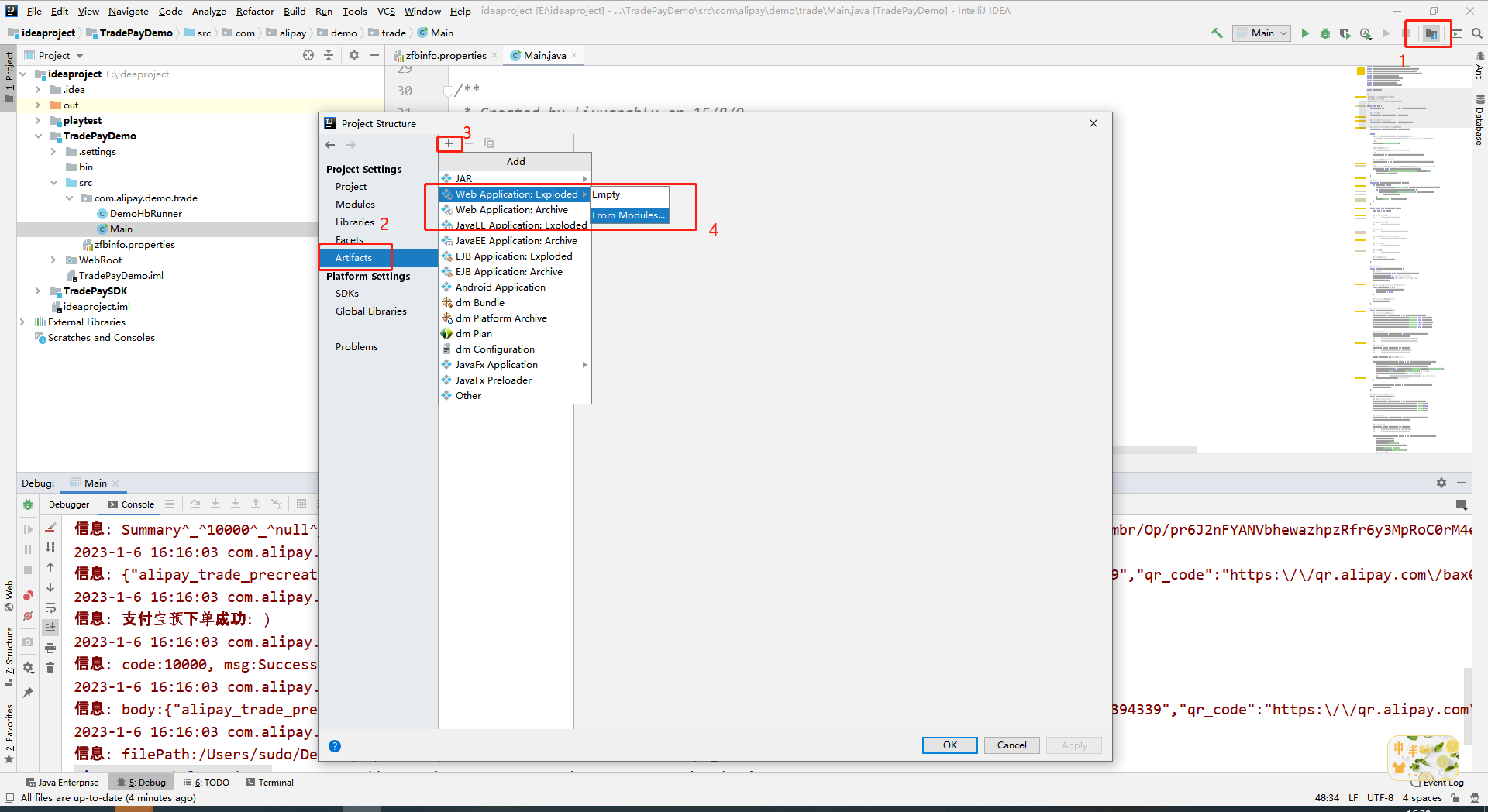Image resolution: width=1488 pixels, height=812 pixels.
Task: Click the green Run button in toolbar
Action: coord(1305,33)
